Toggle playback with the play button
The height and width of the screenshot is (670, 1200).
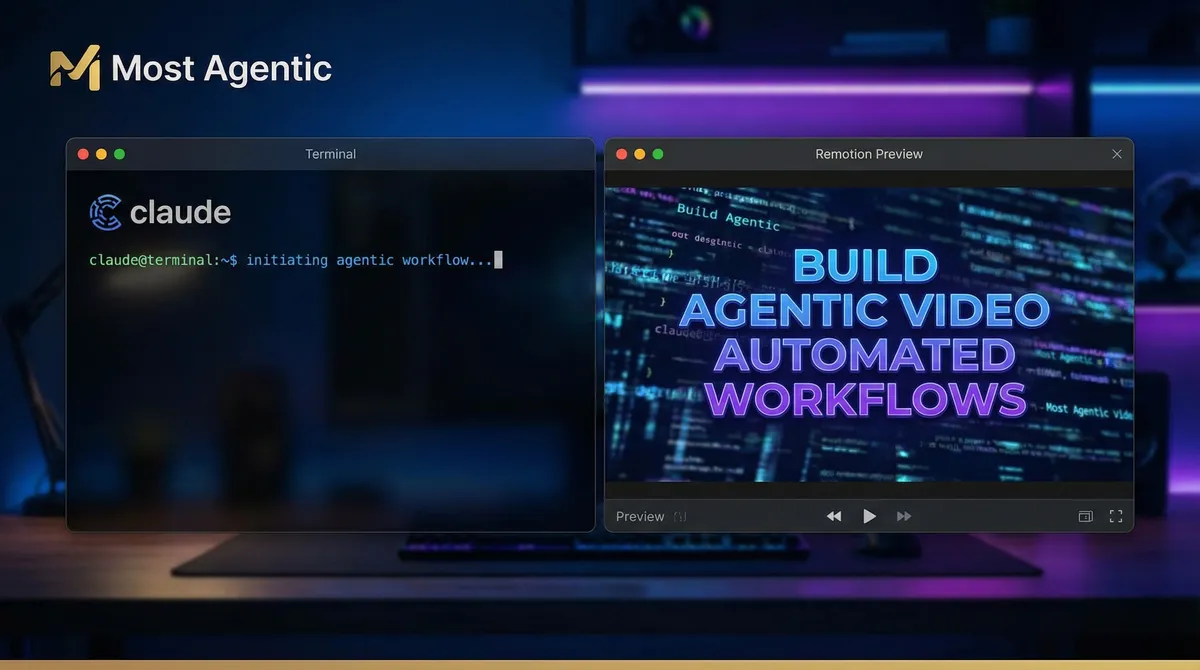pyautogui.click(x=869, y=515)
